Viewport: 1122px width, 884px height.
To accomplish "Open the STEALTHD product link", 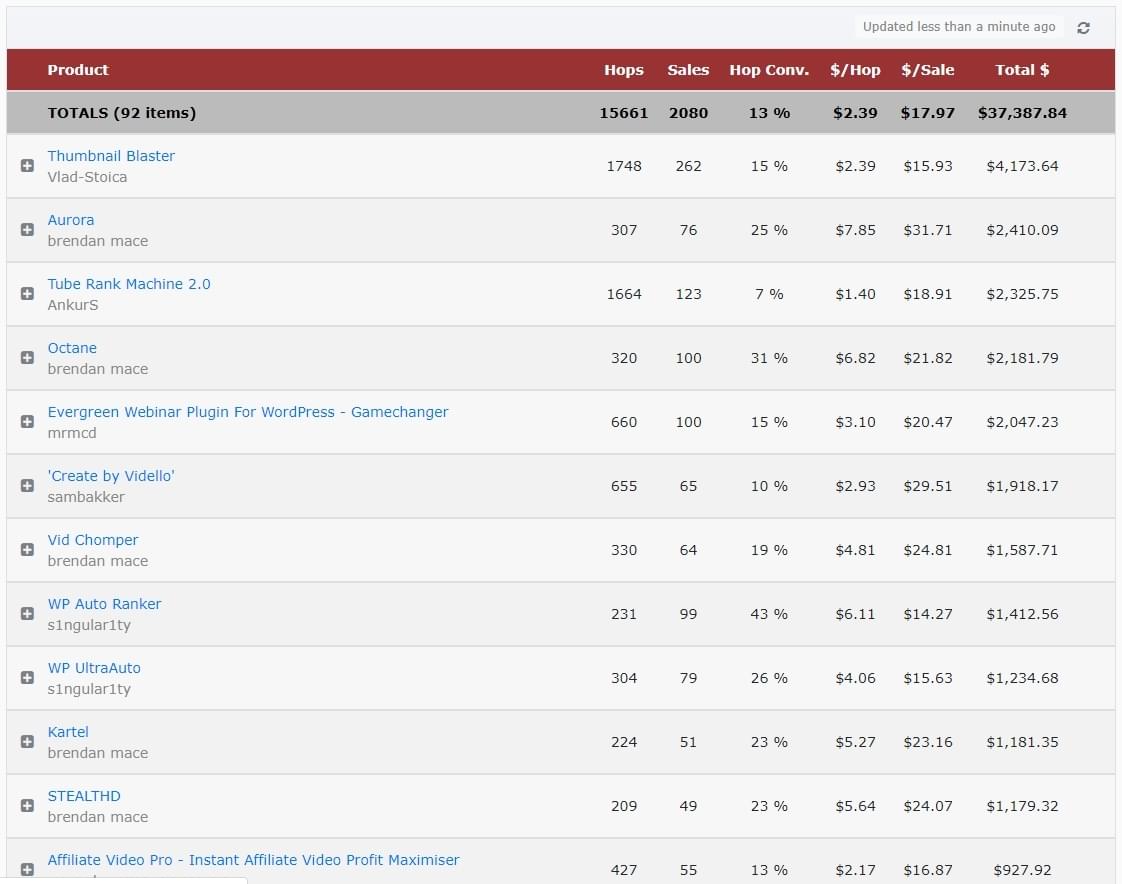I will tap(84, 796).
